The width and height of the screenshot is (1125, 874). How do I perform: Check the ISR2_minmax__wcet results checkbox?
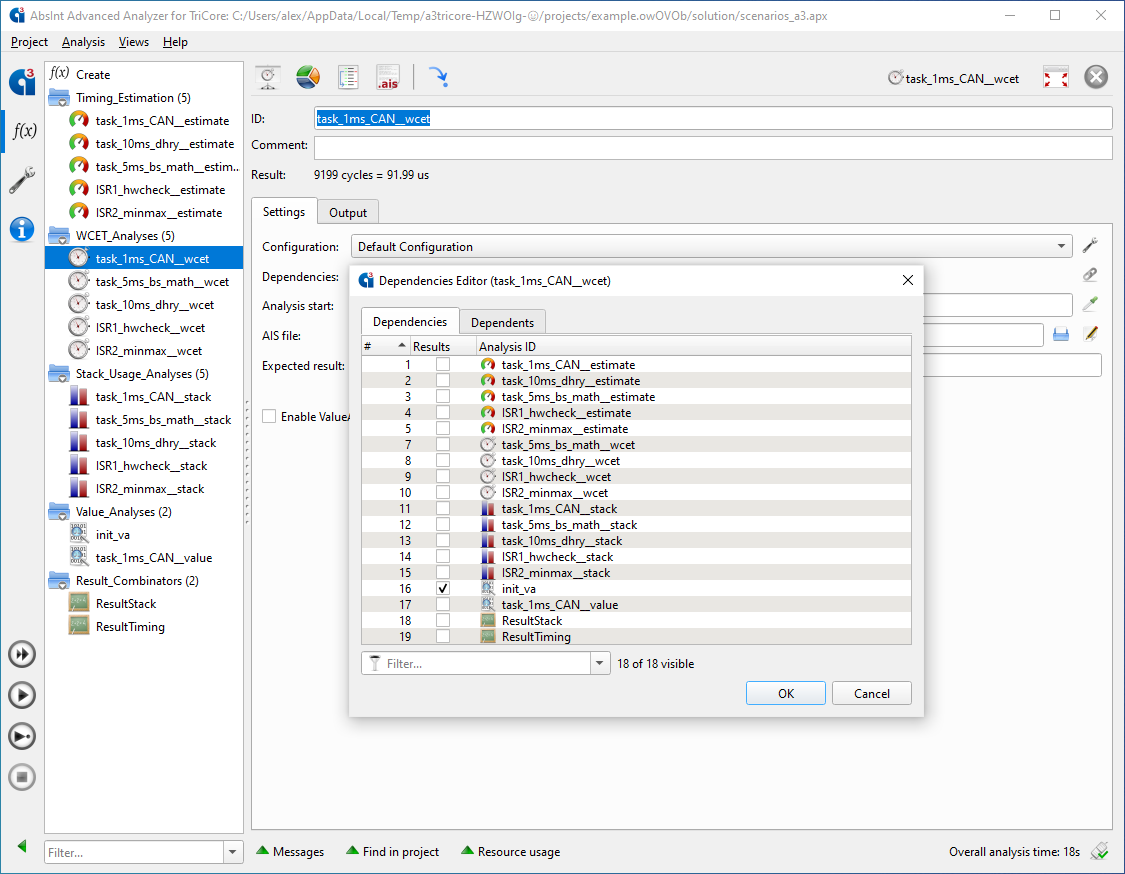443,492
